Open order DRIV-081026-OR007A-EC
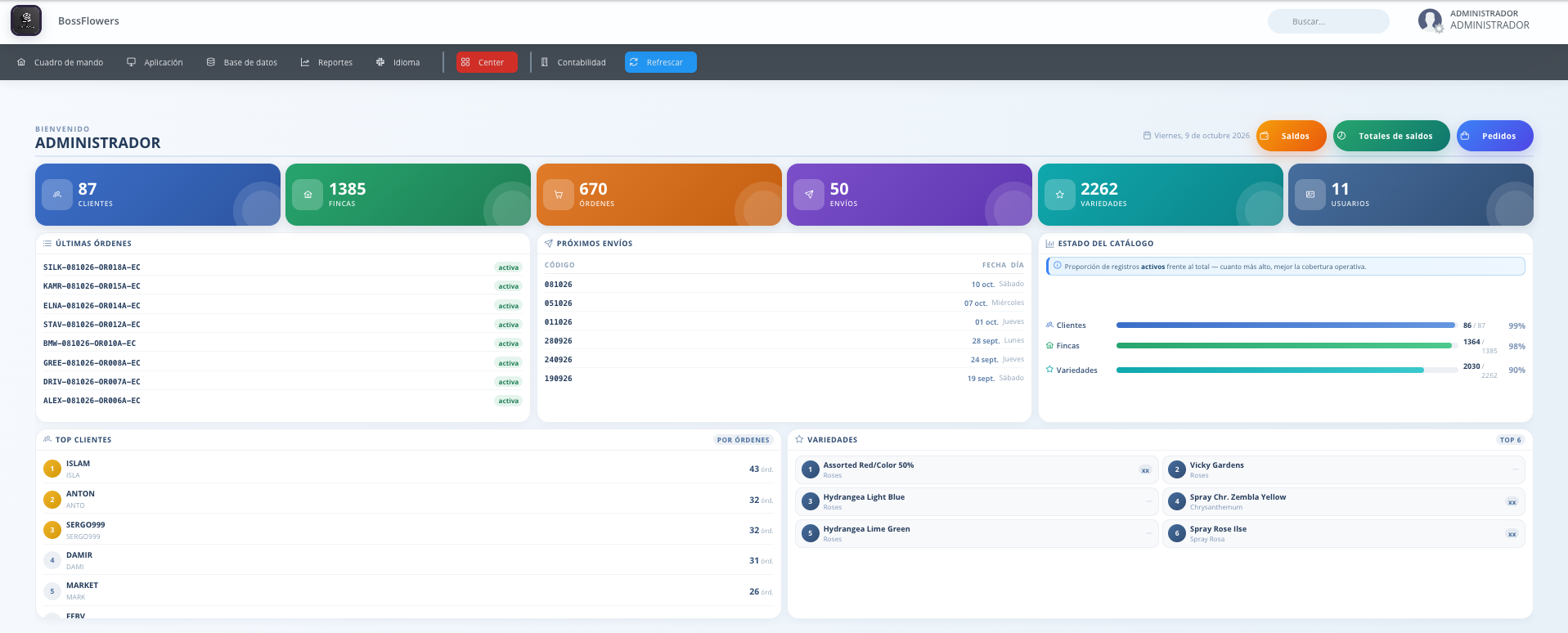Image resolution: width=1568 pixels, height=633 pixels. click(92, 382)
